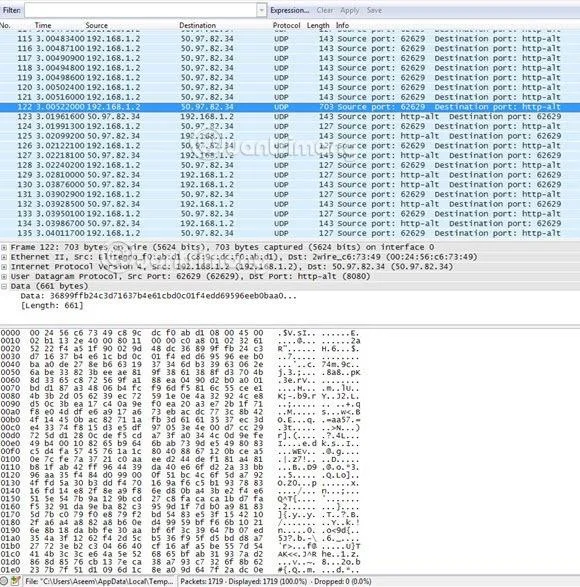Screen dimensions: 580x587
Task: Sort by the Source column header
Action: click(x=96, y=25)
